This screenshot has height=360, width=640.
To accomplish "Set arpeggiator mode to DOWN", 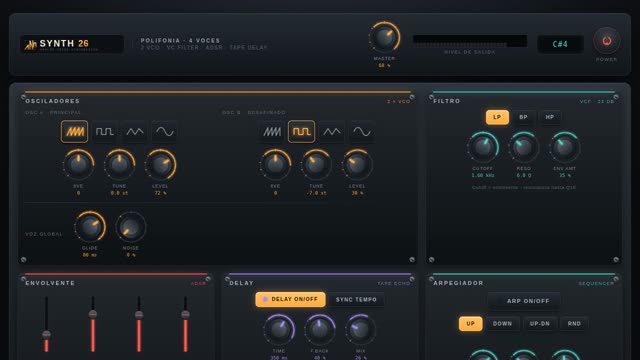I will 502,324.
